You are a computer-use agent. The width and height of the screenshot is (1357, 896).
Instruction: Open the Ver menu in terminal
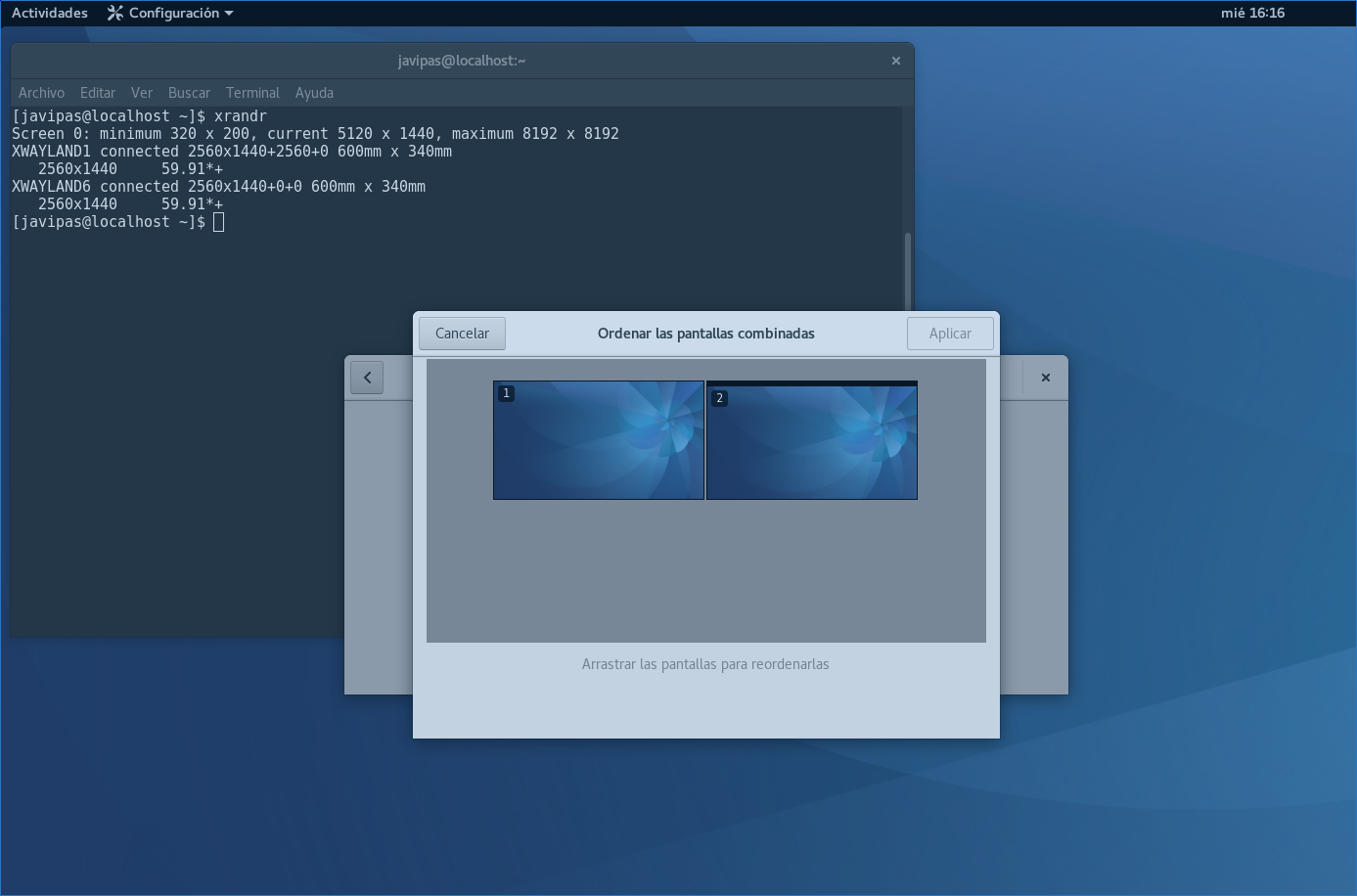coord(142,93)
